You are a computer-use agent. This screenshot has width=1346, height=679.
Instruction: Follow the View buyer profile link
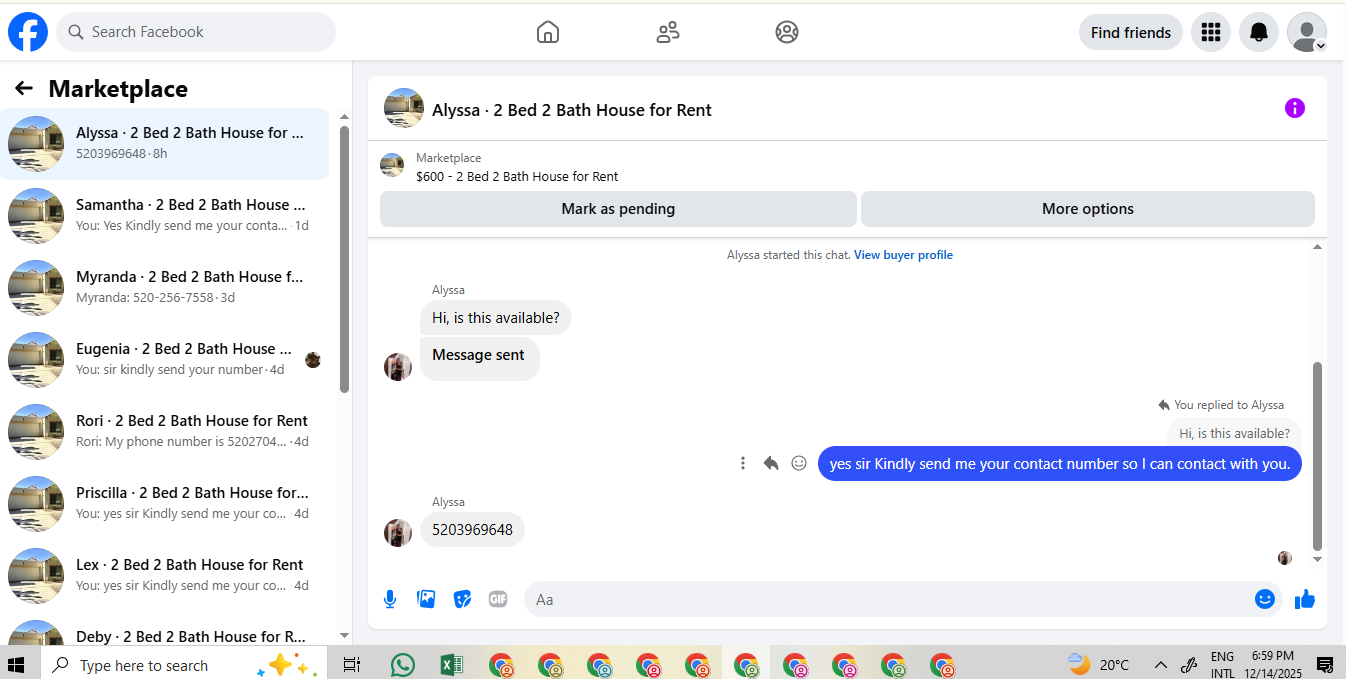[903, 255]
